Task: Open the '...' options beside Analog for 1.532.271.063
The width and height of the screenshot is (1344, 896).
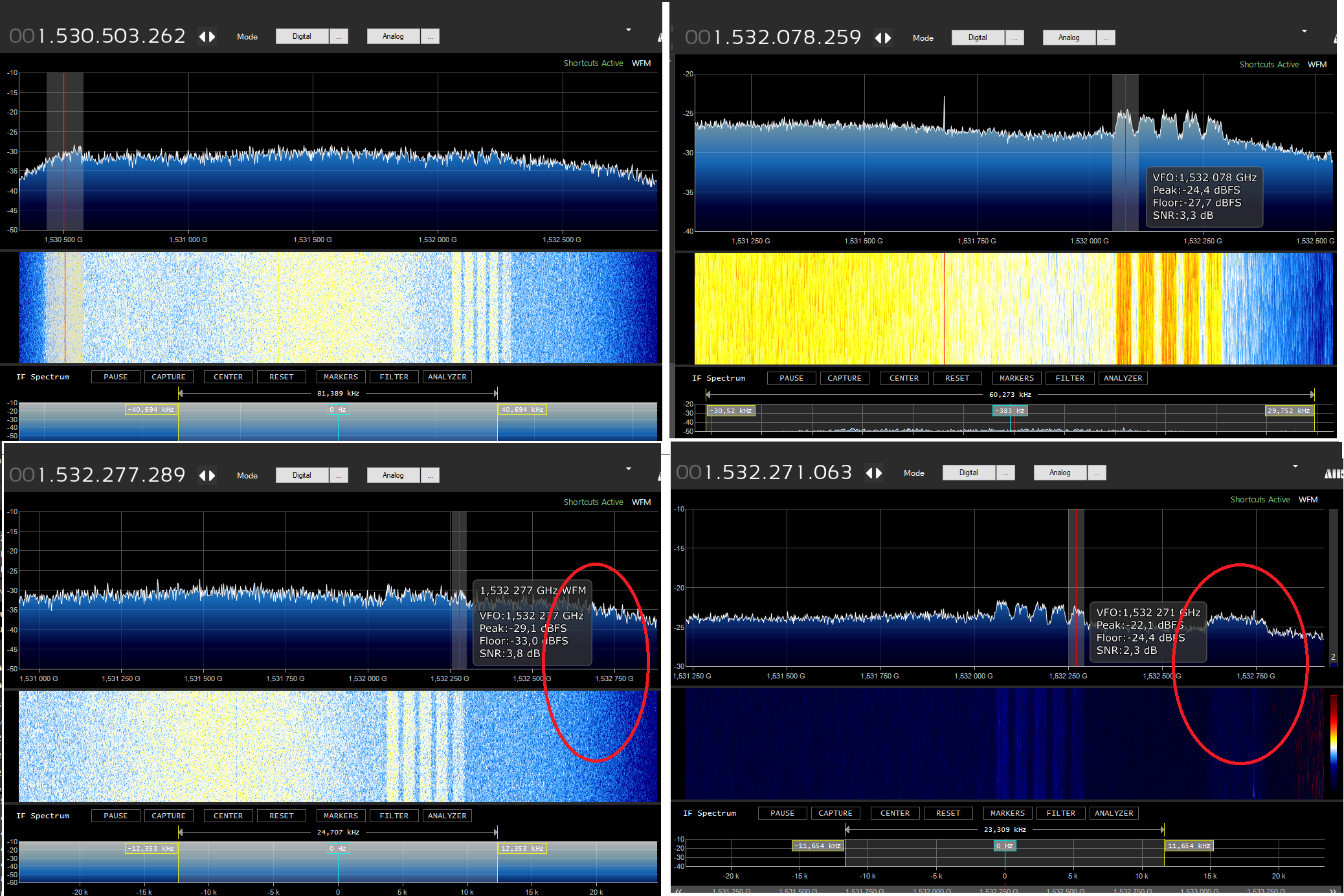Action: click(1096, 473)
